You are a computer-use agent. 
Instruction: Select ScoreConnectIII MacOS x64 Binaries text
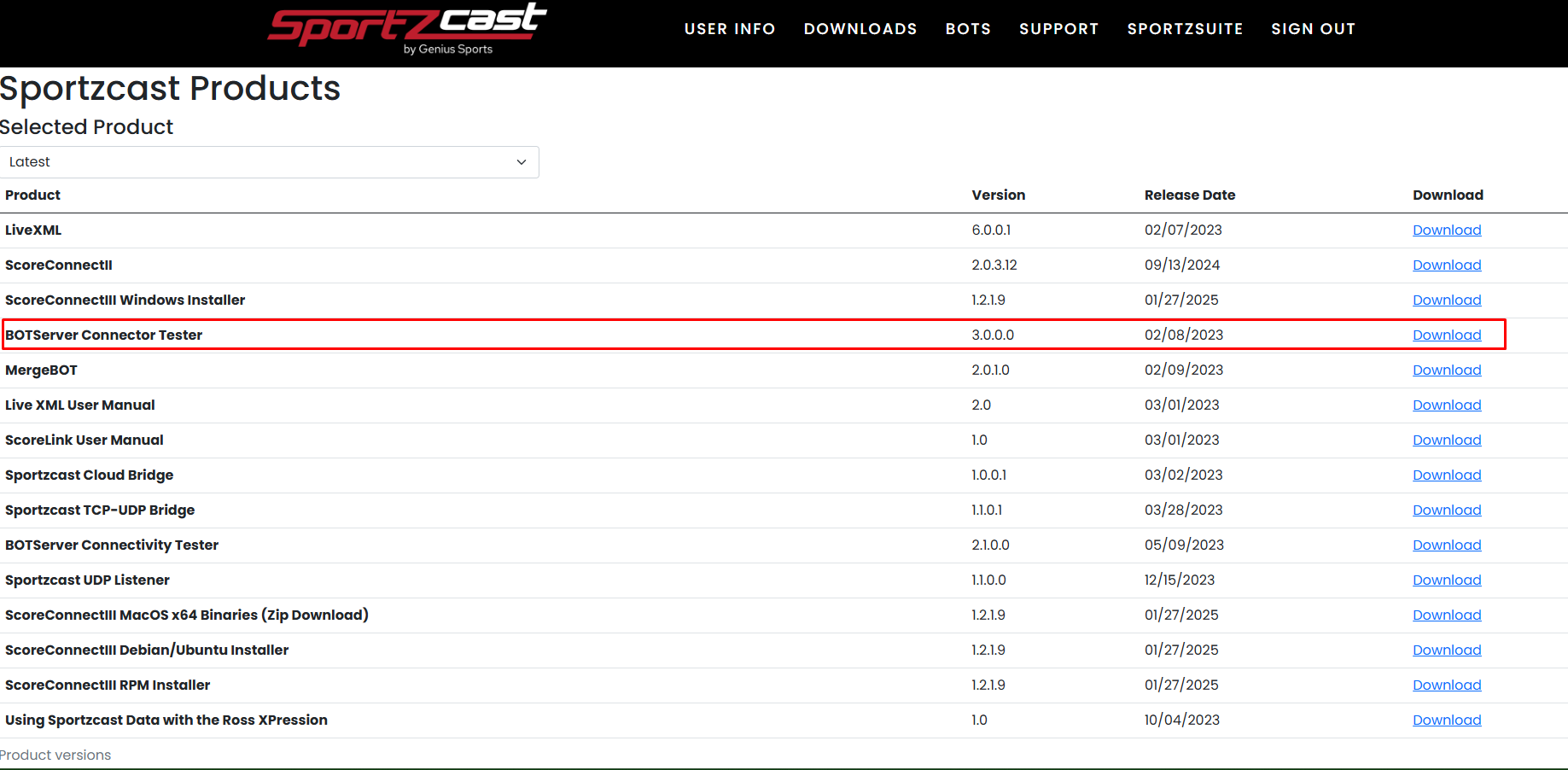[x=187, y=615]
